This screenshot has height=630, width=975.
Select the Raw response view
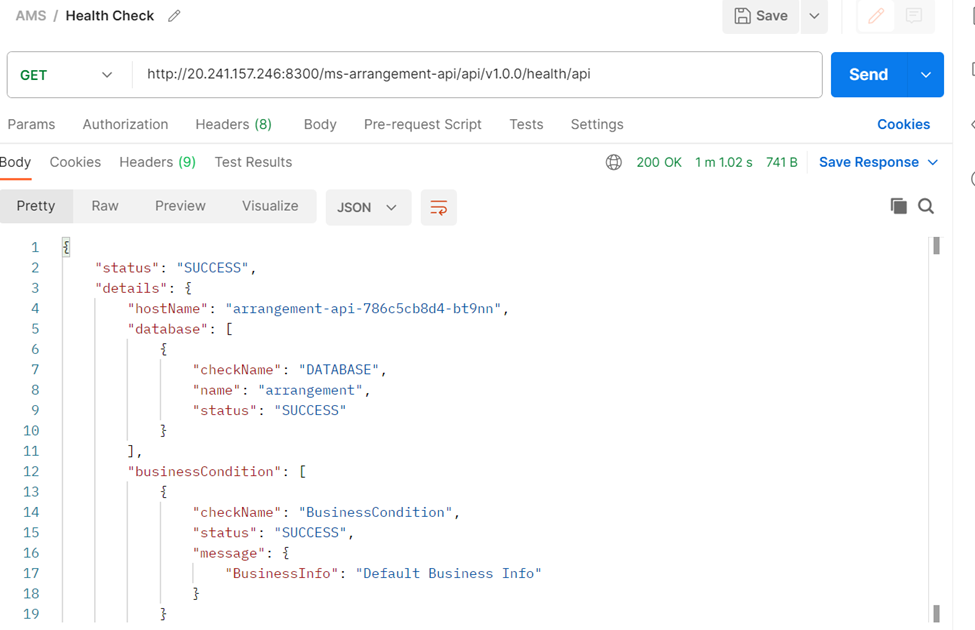pyautogui.click(x=105, y=206)
